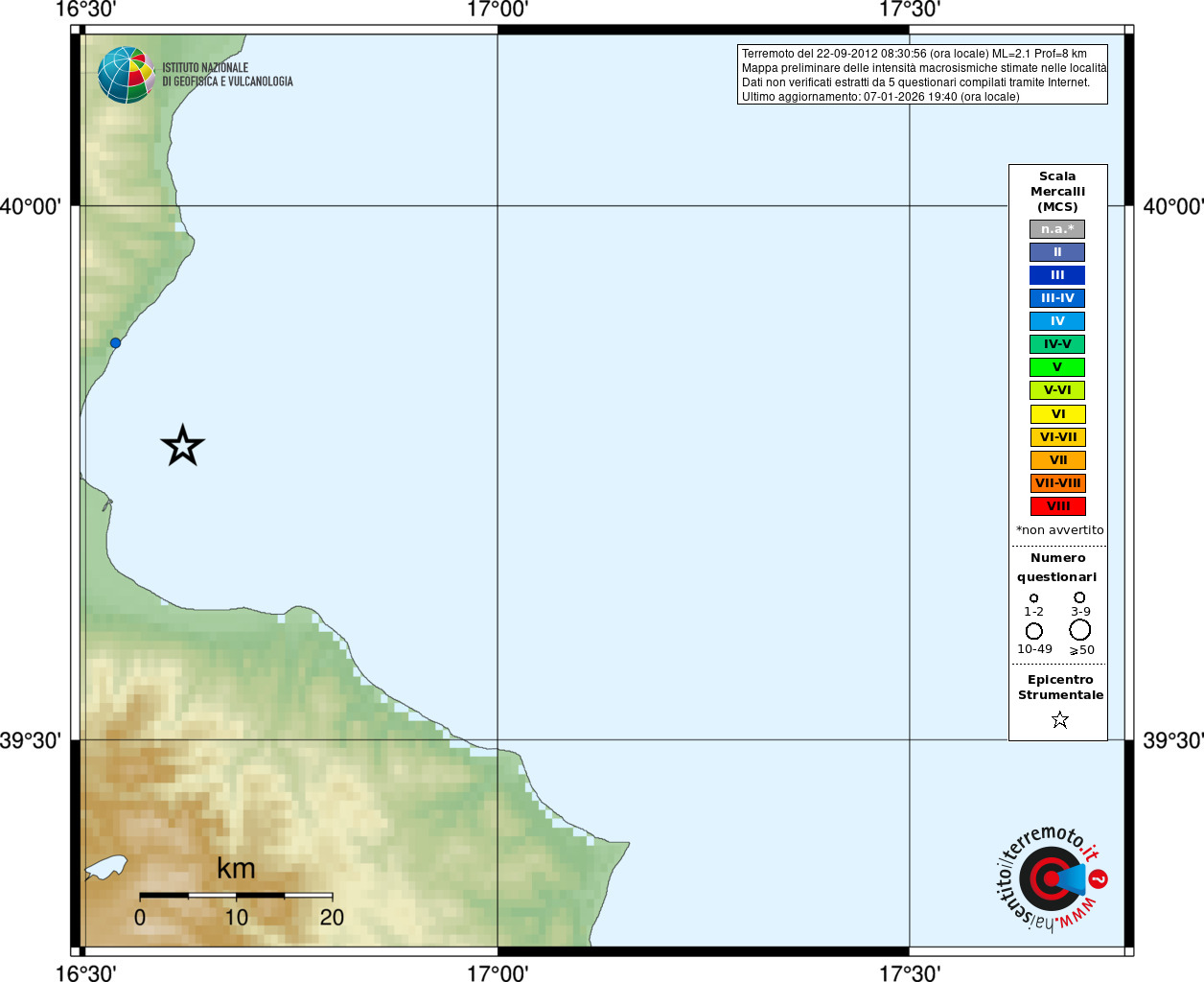Click the epicenter star in the legend
This screenshot has height=982, width=1204.
tap(1059, 719)
